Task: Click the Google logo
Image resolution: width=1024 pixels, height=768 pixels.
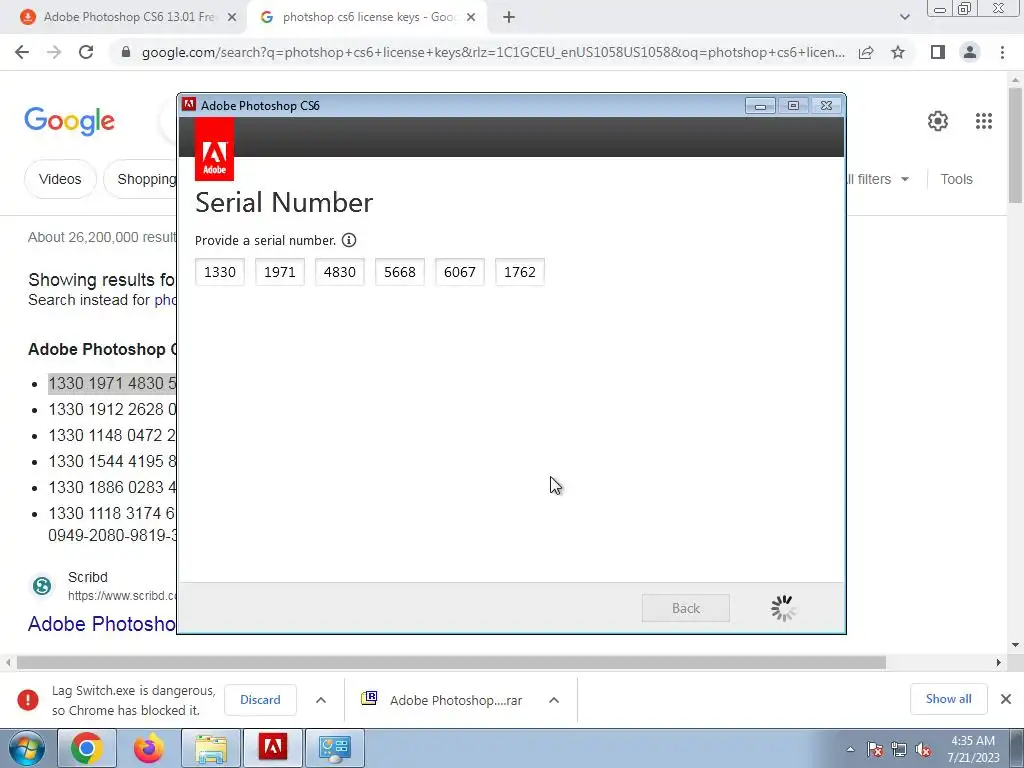Action: 69,121
